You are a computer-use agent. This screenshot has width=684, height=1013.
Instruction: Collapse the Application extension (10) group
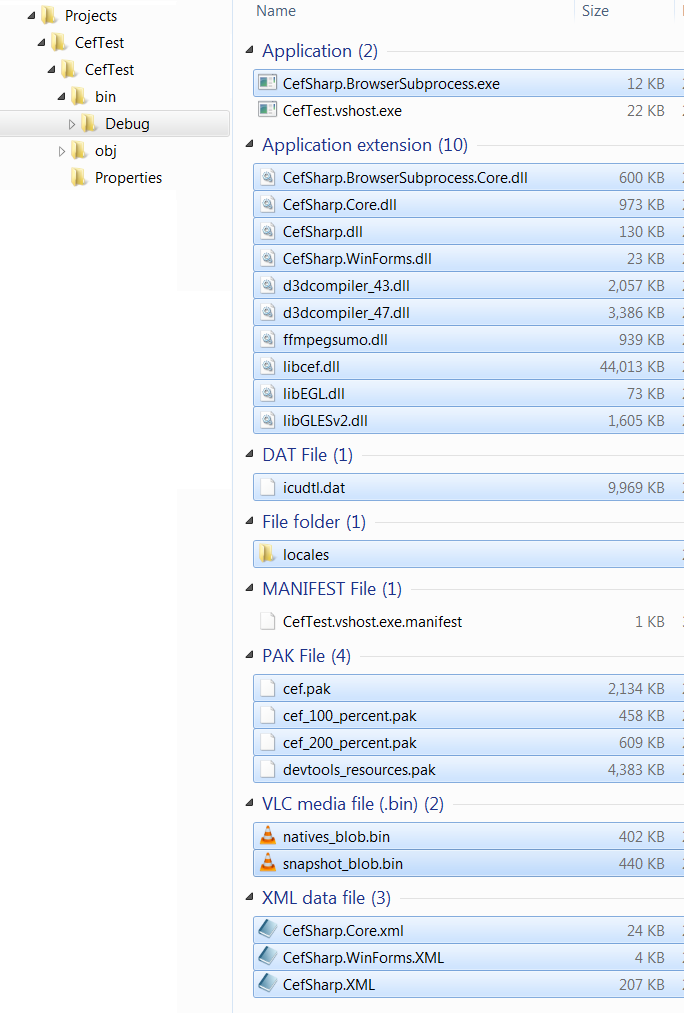pos(250,145)
